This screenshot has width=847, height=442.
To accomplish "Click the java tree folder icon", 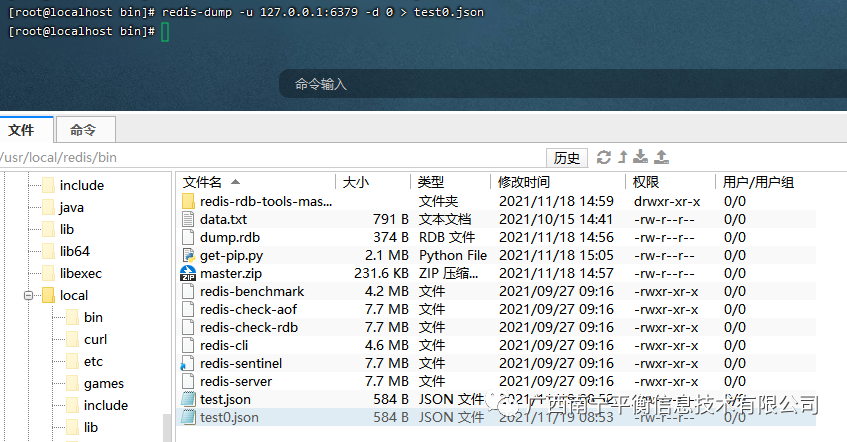I will click(x=49, y=207).
